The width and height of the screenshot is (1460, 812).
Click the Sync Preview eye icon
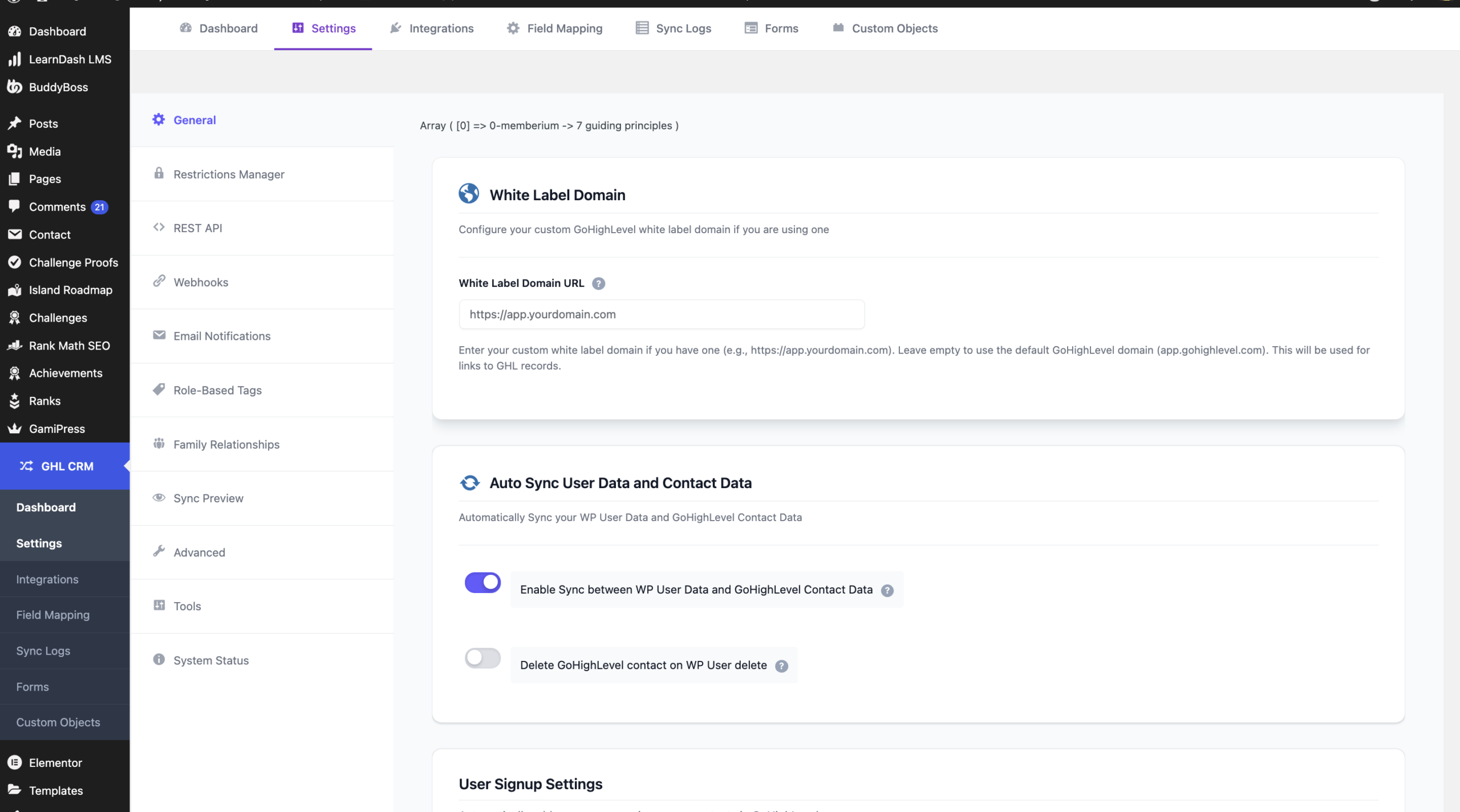point(159,497)
